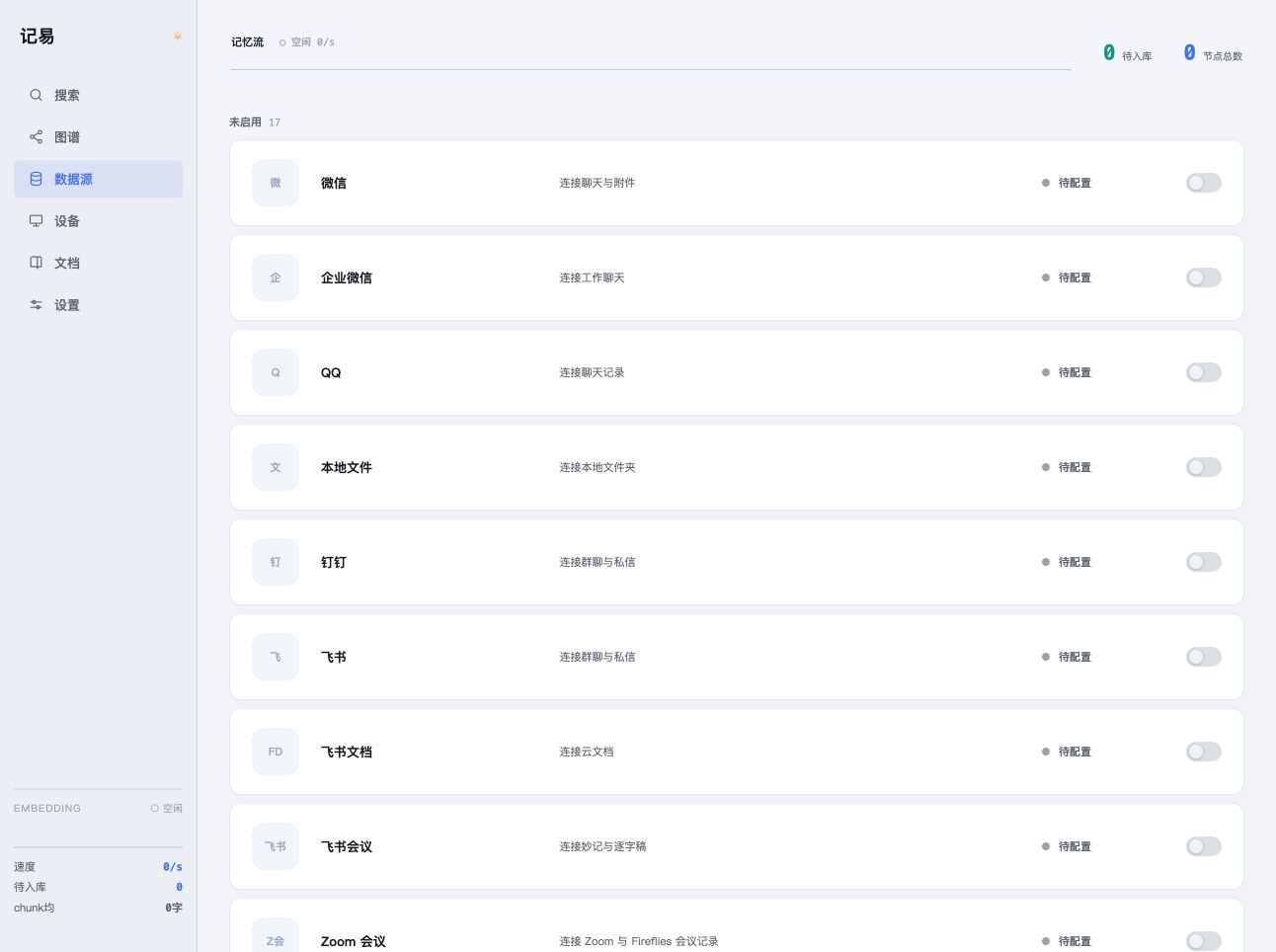Image resolution: width=1276 pixels, height=952 pixels.
Task: Click the 待入库 counter at top
Action: (1128, 53)
